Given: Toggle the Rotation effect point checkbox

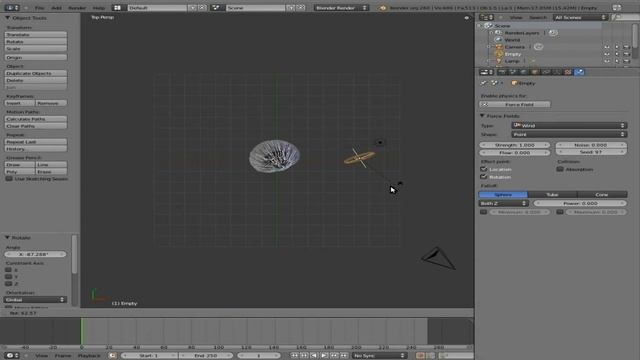Looking at the screenshot, I should [x=484, y=177].
